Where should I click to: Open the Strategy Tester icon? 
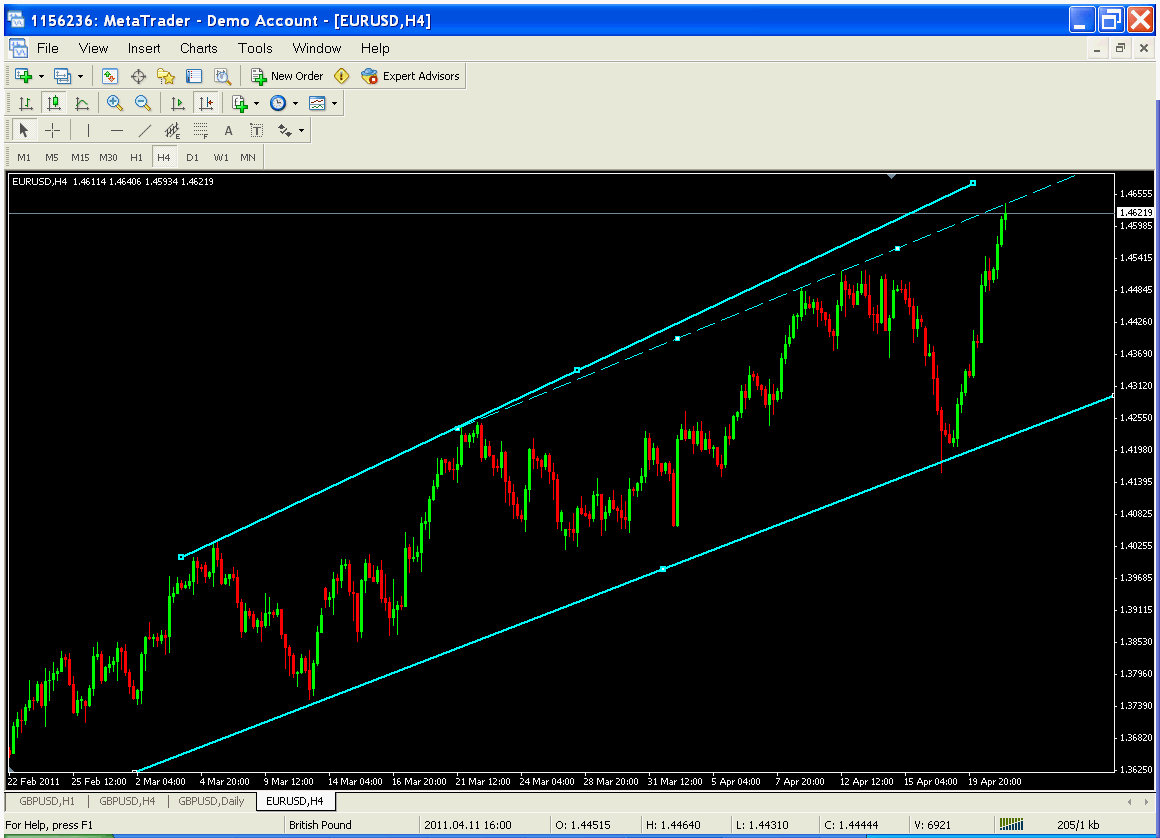tap(222, 76)
